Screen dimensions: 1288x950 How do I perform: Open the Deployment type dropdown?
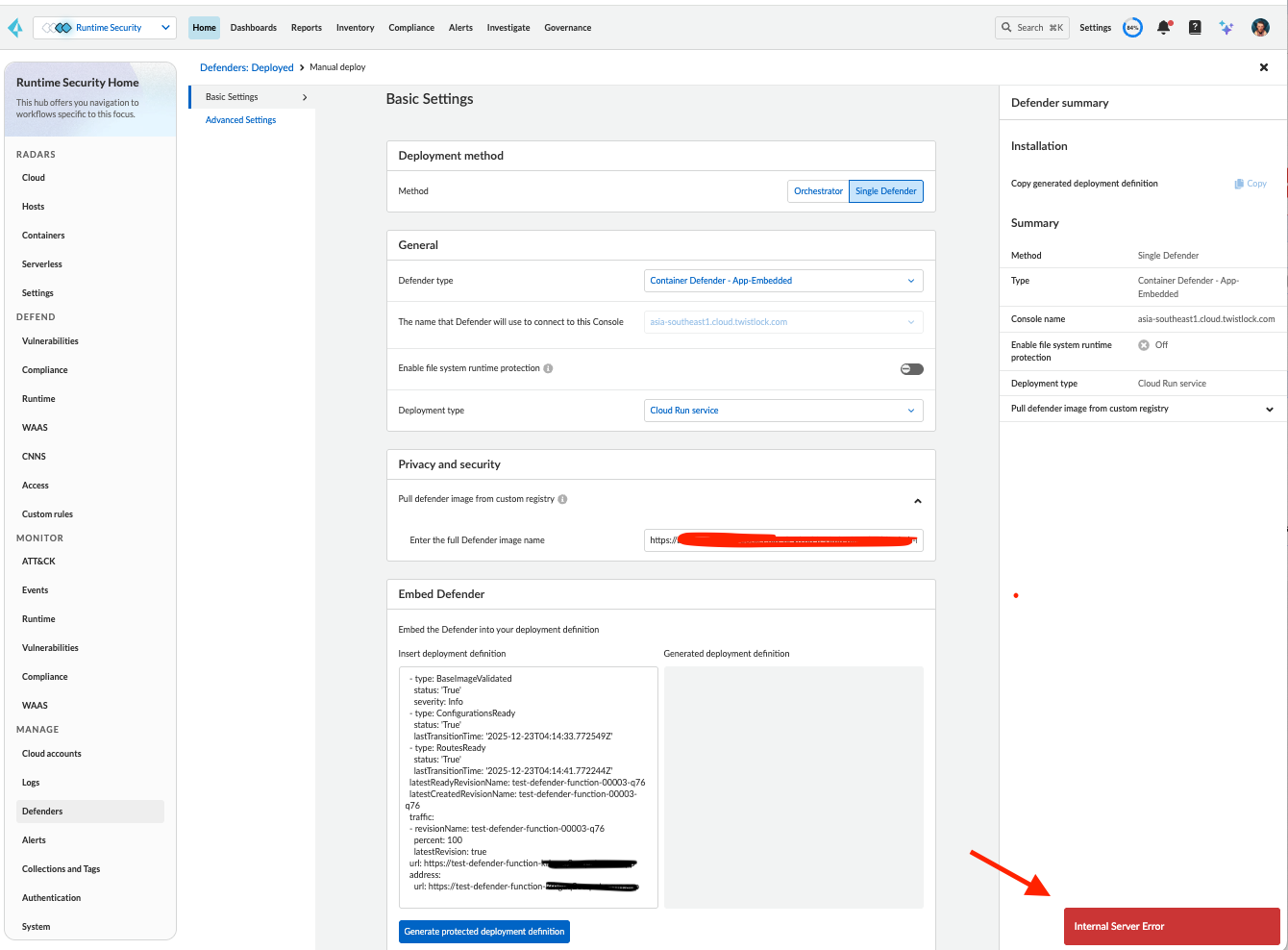tap(783, 411)
